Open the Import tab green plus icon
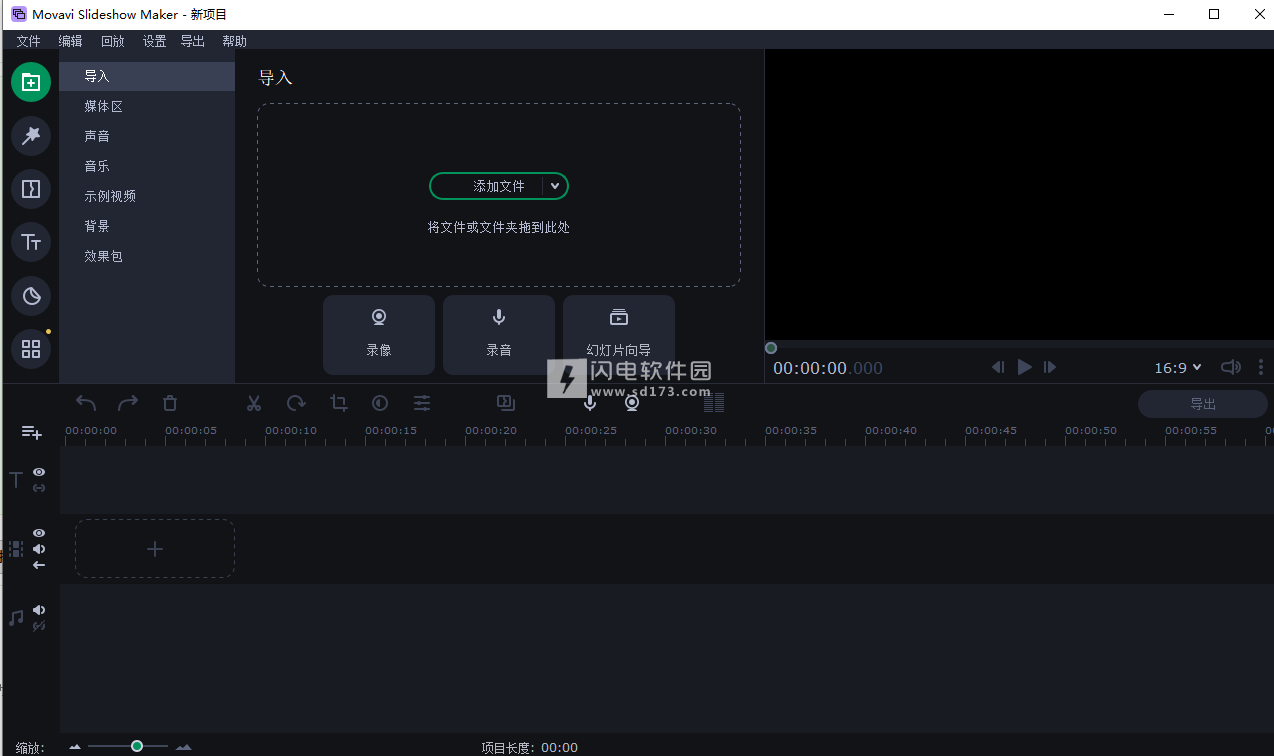Viewport: 1274px width, 756px height. tap(31, 82)
